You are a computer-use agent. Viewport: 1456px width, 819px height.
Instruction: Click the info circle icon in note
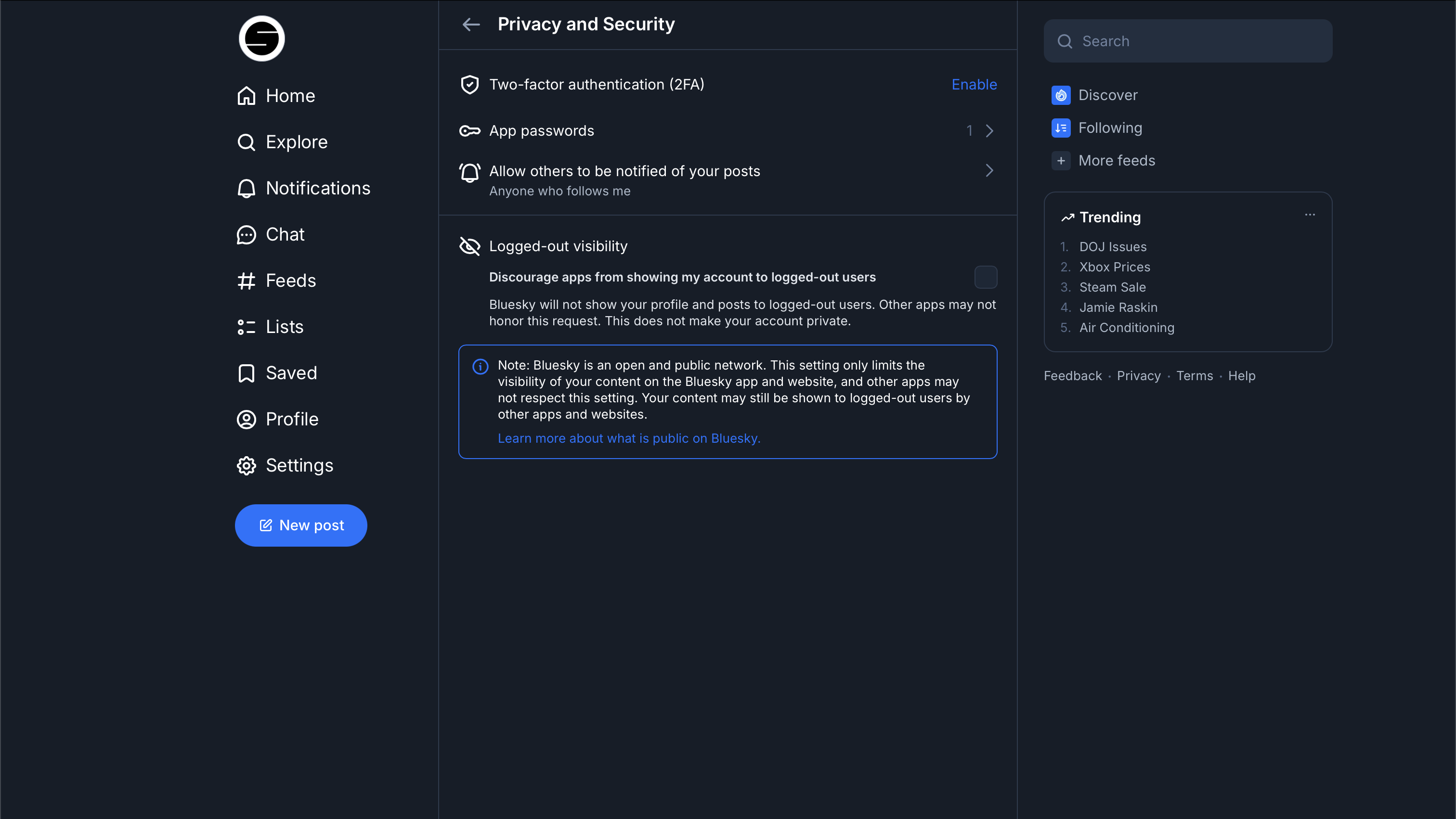coord(481,367)
